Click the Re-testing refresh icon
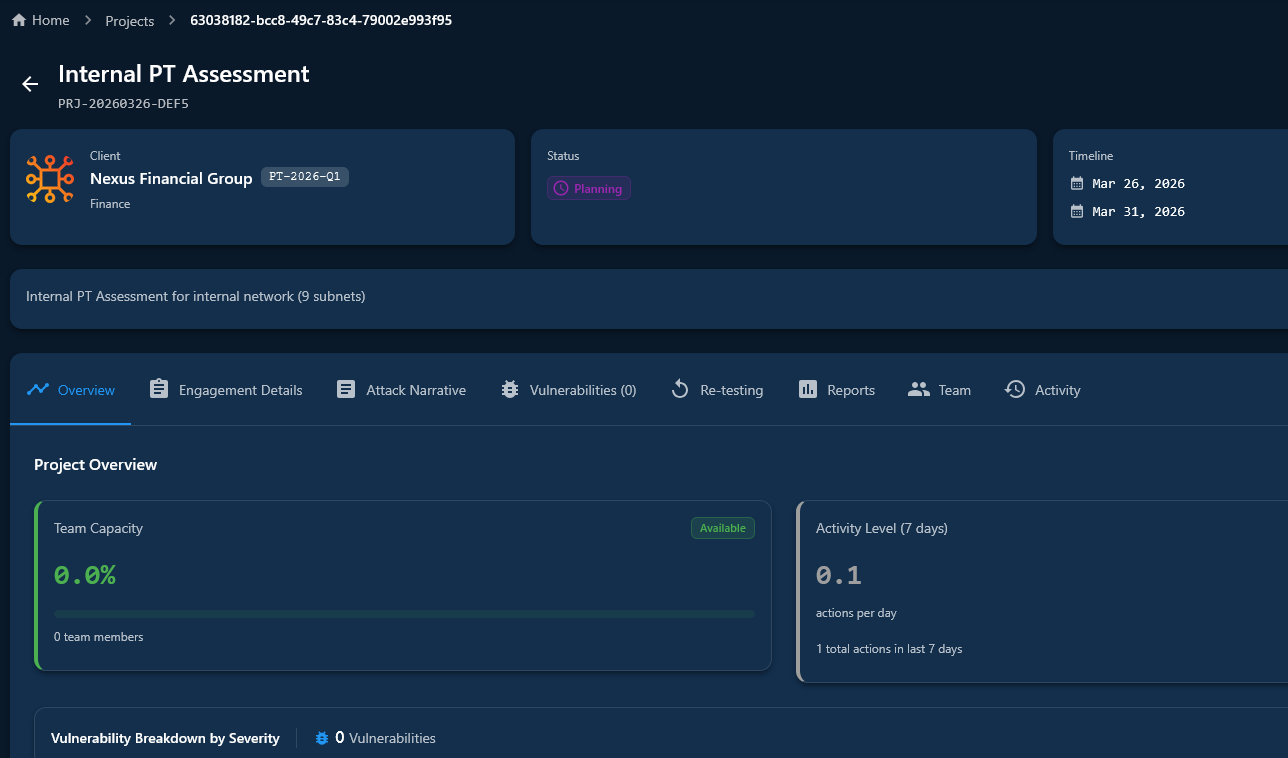 [x=680, y=389]
